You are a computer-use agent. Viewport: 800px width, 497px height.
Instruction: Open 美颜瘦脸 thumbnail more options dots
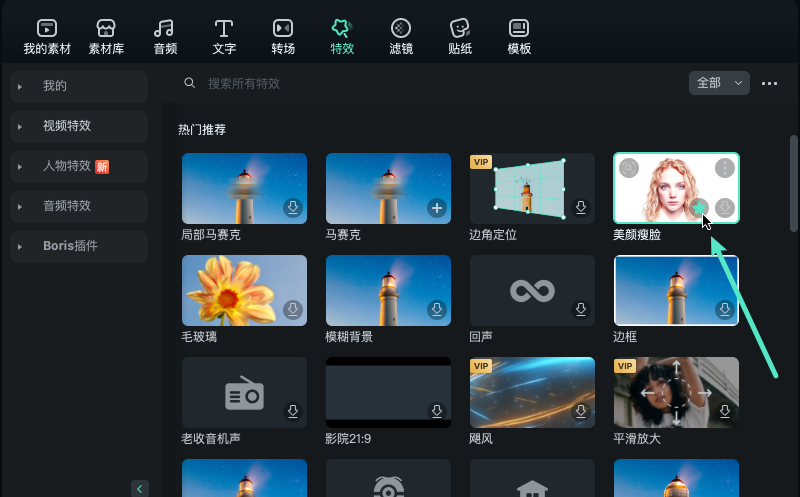724,168
